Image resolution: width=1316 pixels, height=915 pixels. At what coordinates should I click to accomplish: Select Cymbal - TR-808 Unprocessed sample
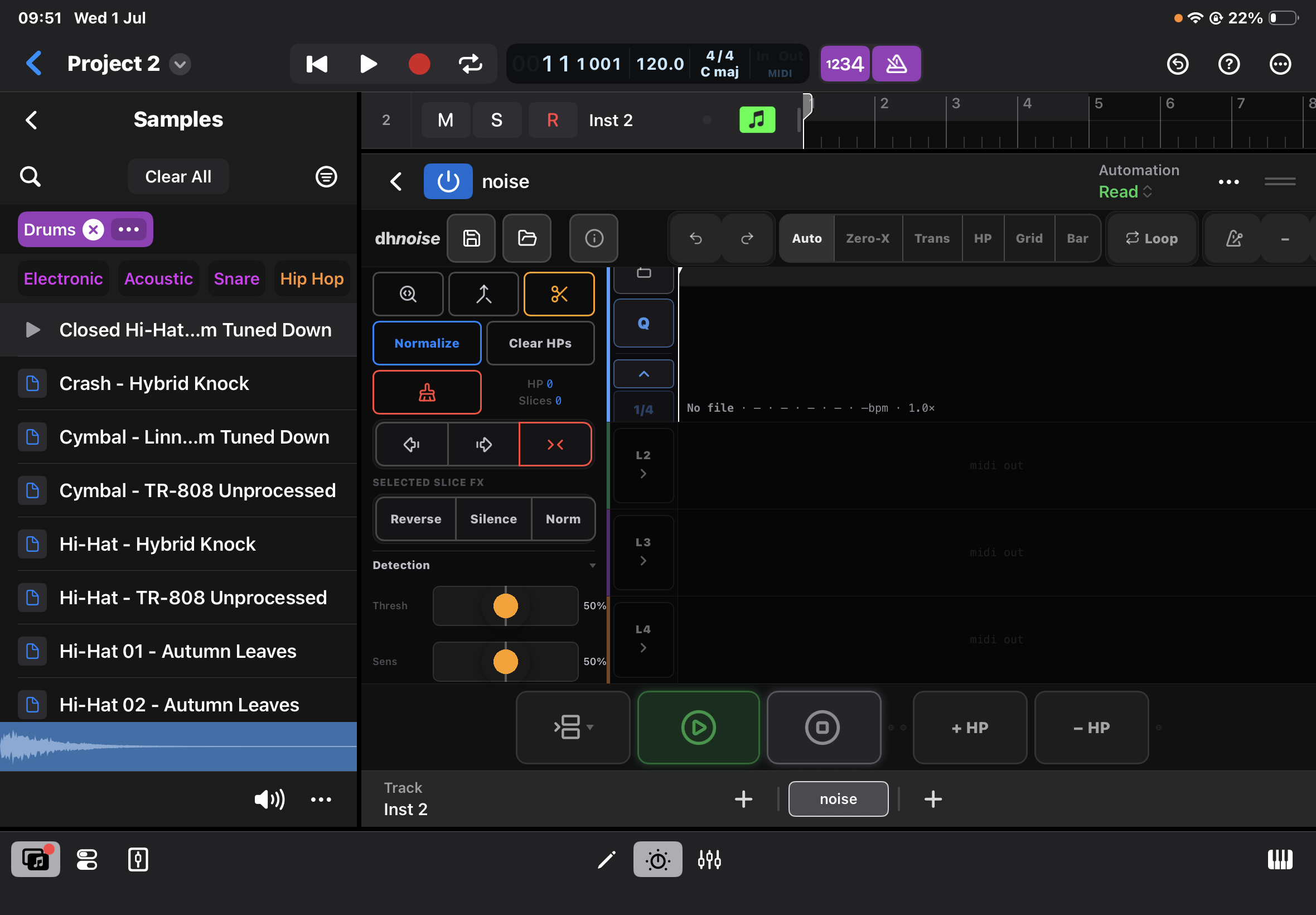pos(178,490)
